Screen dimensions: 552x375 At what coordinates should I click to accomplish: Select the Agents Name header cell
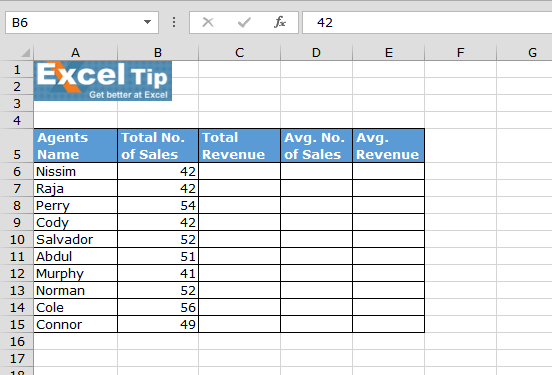click(x=75, y=146)
